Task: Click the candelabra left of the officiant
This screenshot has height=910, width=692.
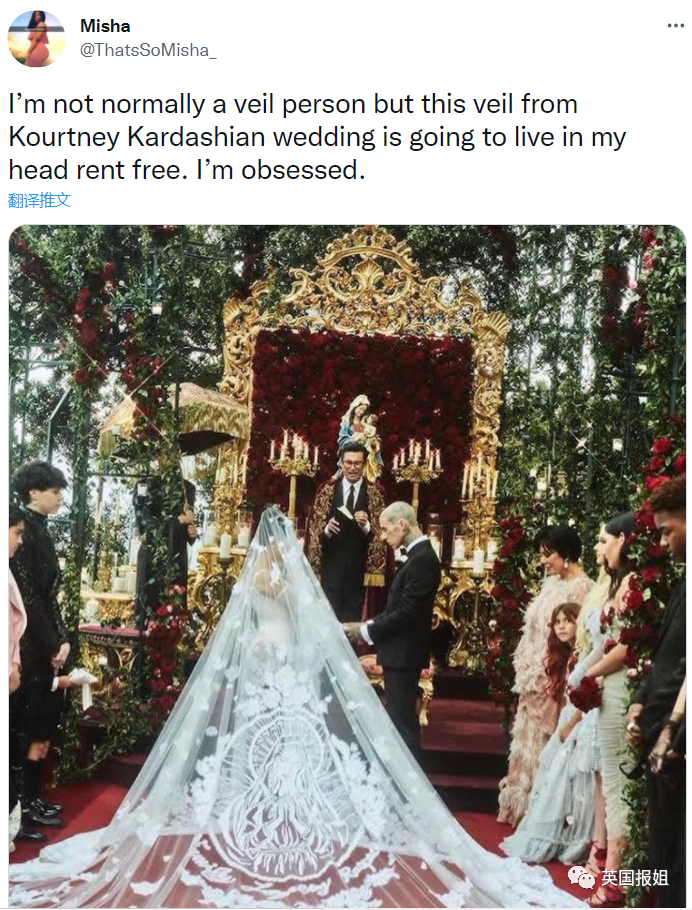Action: [294, 470]
